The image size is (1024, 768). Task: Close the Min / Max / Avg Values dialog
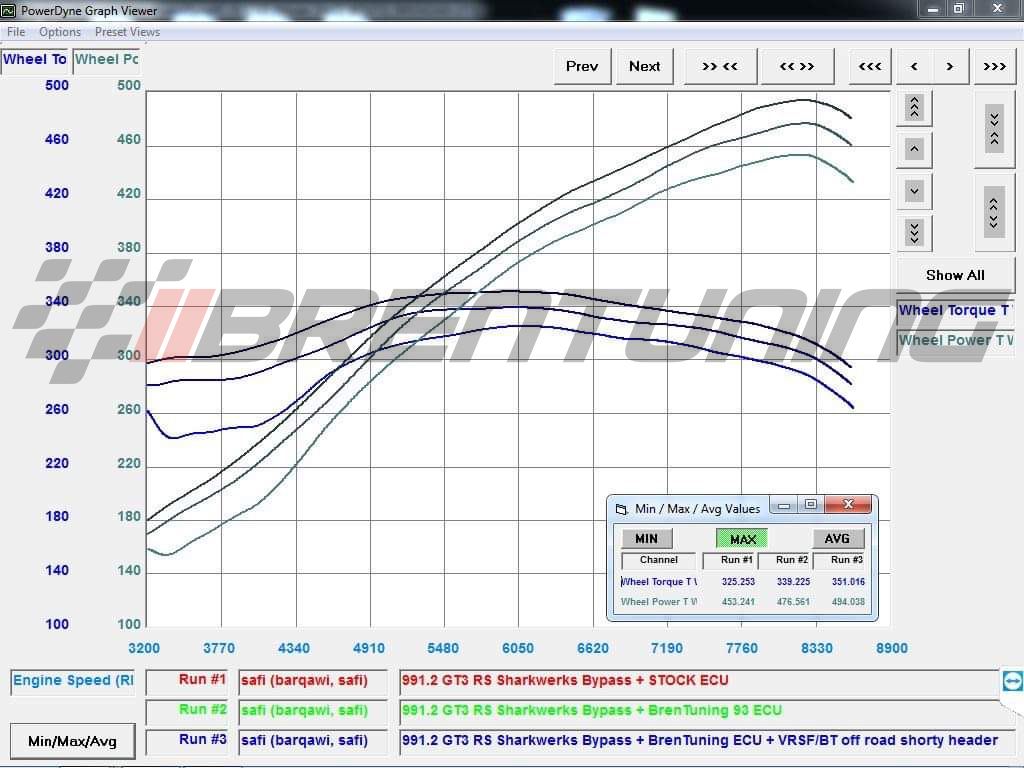[x=848, y=504]
